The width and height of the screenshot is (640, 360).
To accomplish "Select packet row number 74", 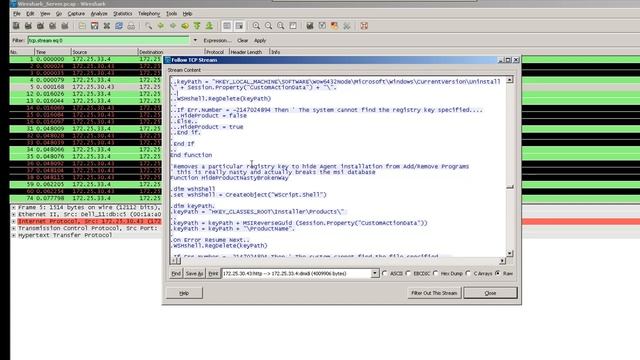I will [x=86, y=198].
